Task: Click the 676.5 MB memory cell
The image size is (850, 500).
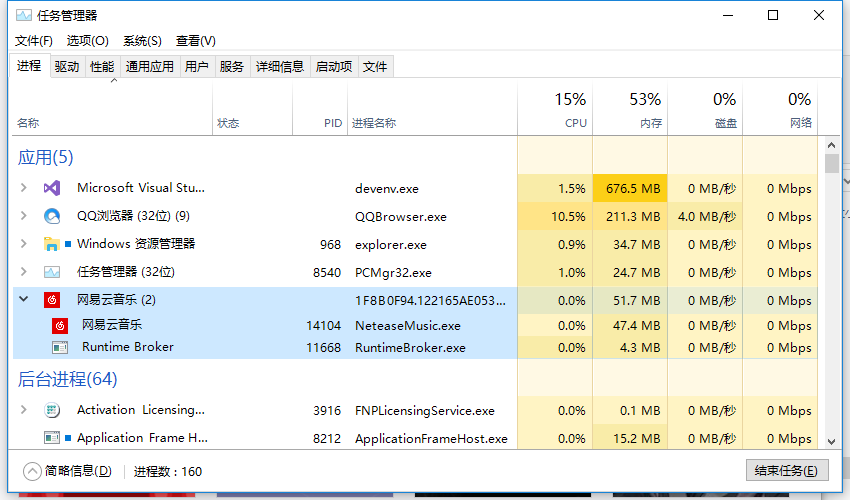Action: click(x=630, y=188)
